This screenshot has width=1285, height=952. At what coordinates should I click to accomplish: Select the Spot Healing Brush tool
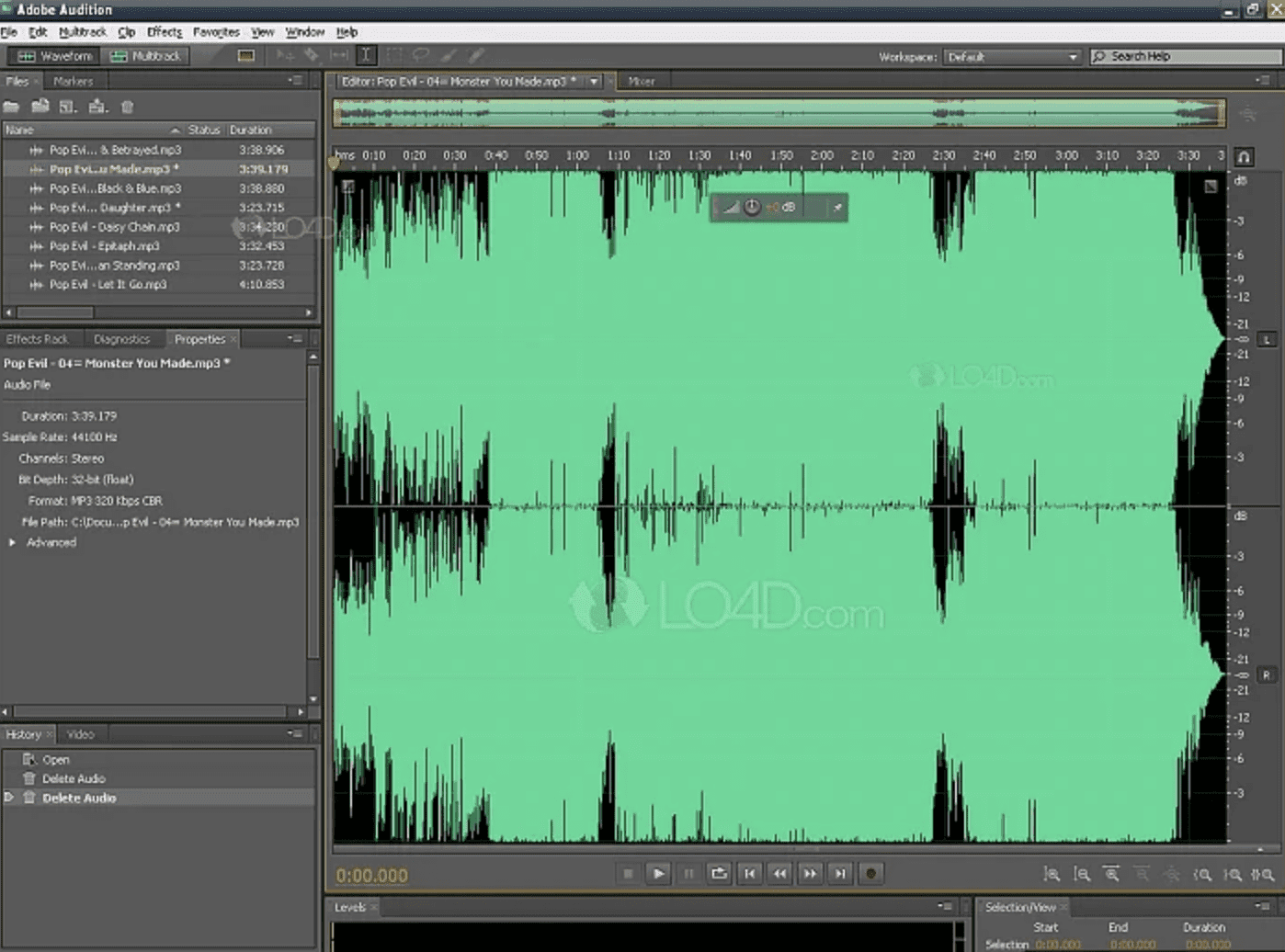click(x=476, y=56)
